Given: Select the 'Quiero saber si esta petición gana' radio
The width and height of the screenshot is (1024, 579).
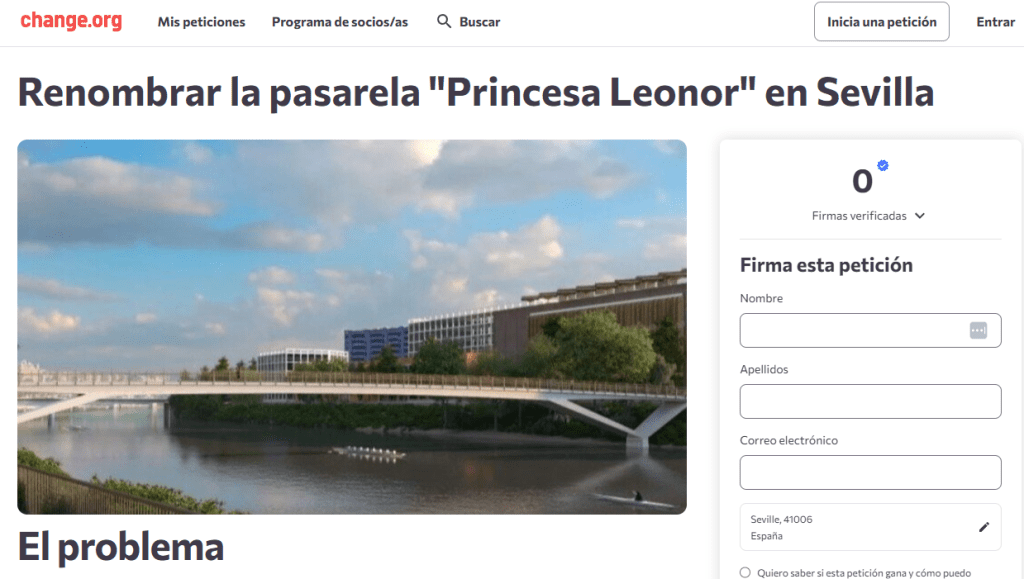Looking at the screenshot, I should click(745, 572).
